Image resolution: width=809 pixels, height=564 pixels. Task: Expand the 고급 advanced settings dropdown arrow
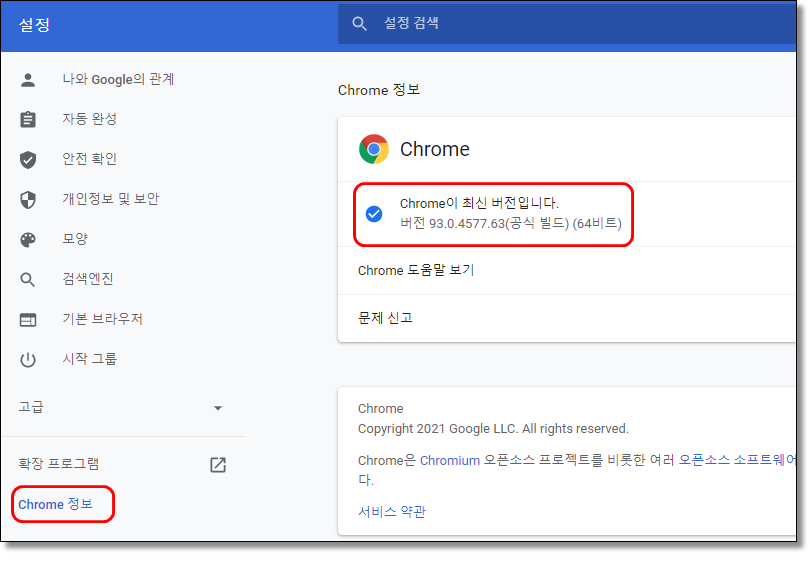click(218, 408)
